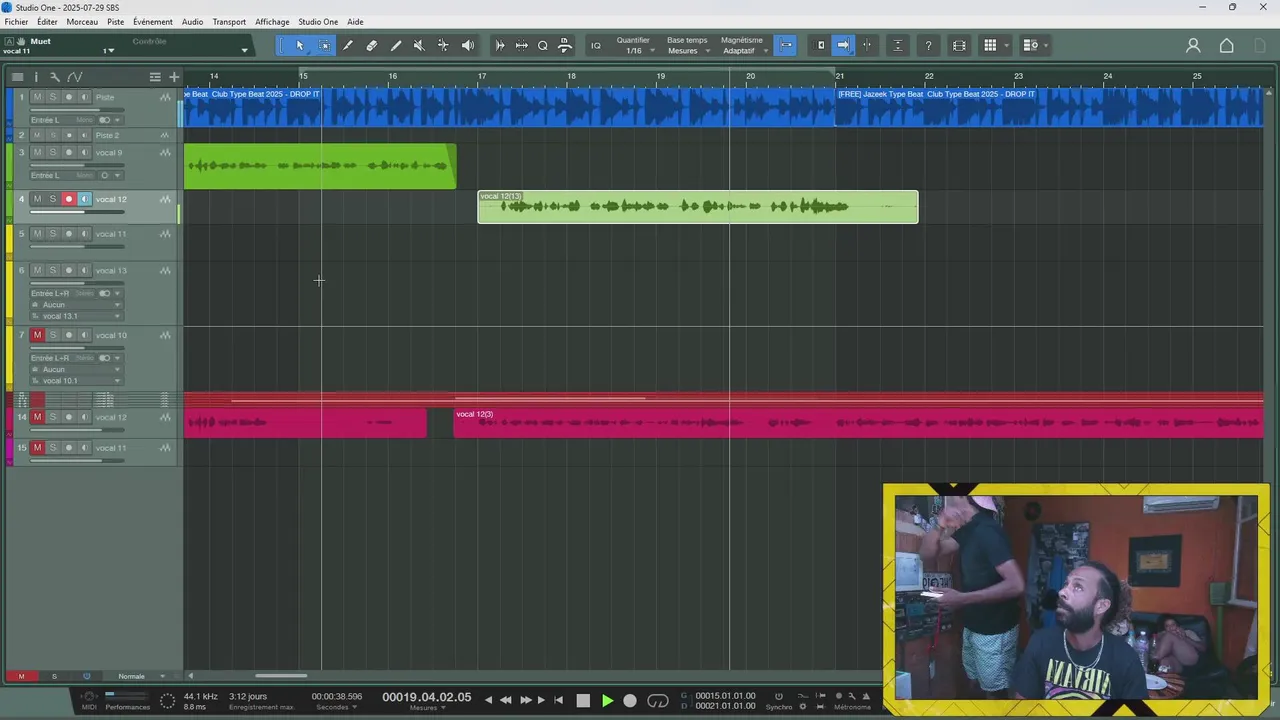
Task: Click the Fast forward transport button
Action: click(x=525, y=701)
